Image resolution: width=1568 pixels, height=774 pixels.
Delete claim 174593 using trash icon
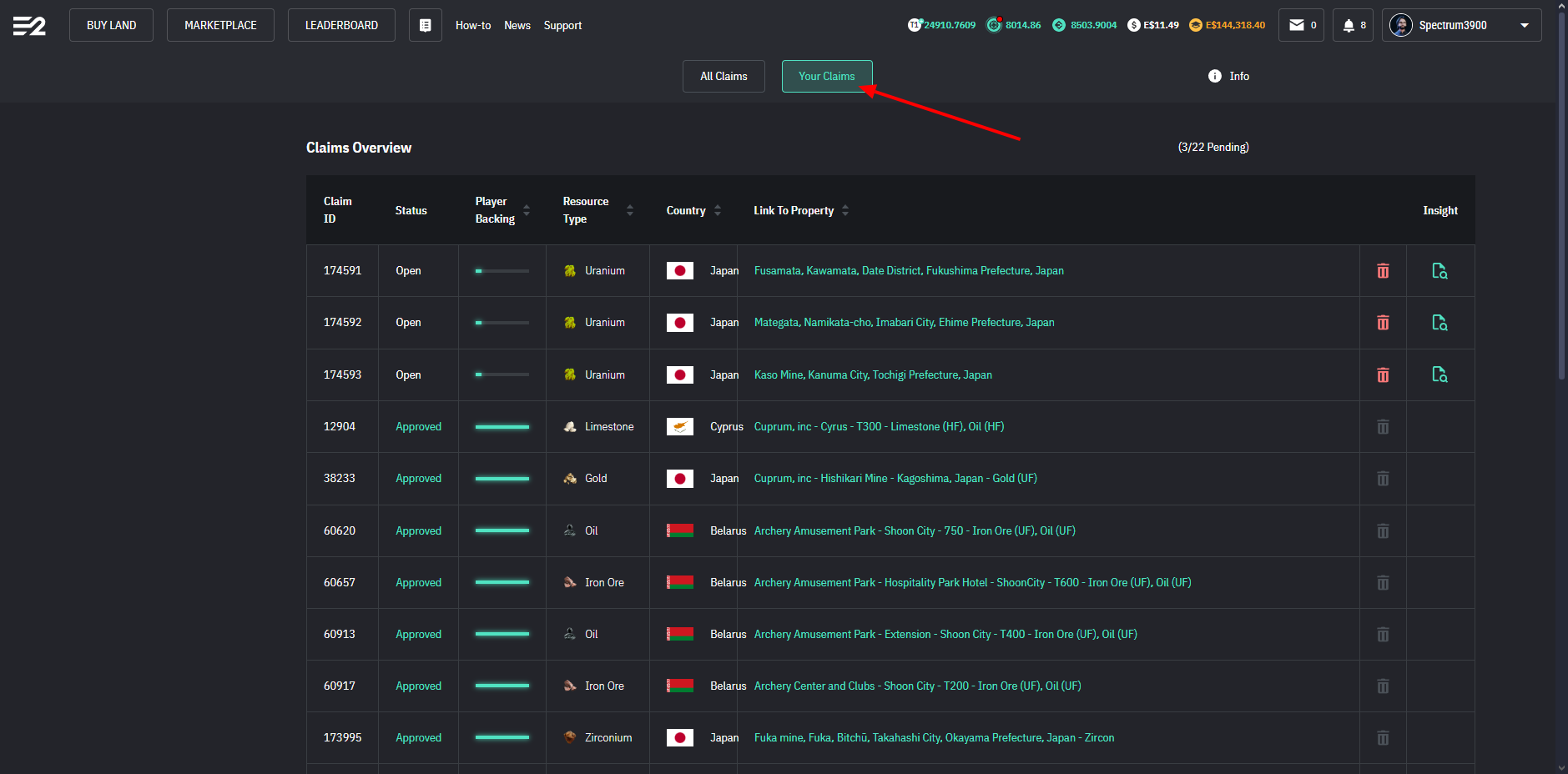click(1383, 375)
